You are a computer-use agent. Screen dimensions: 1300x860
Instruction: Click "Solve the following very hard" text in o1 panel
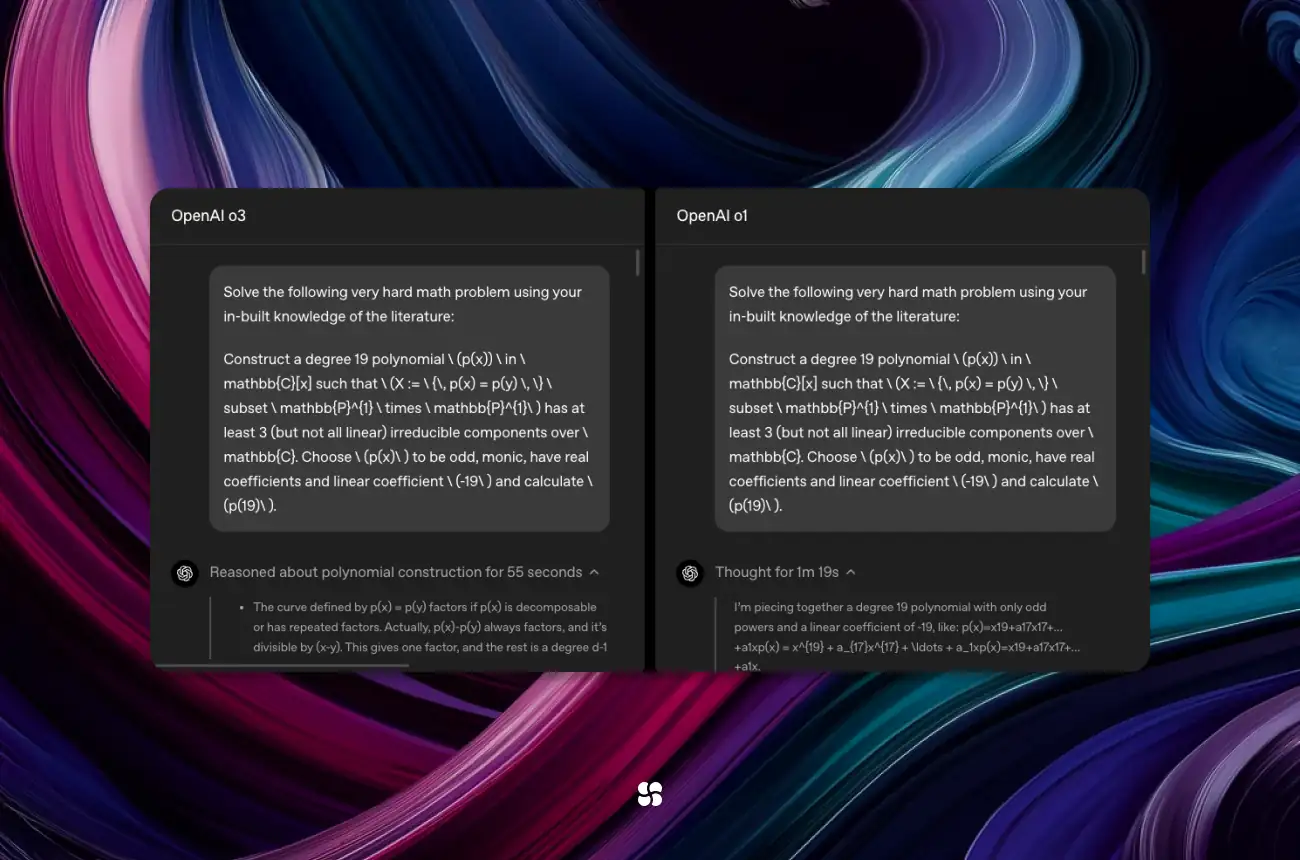[x=908, y=304]
